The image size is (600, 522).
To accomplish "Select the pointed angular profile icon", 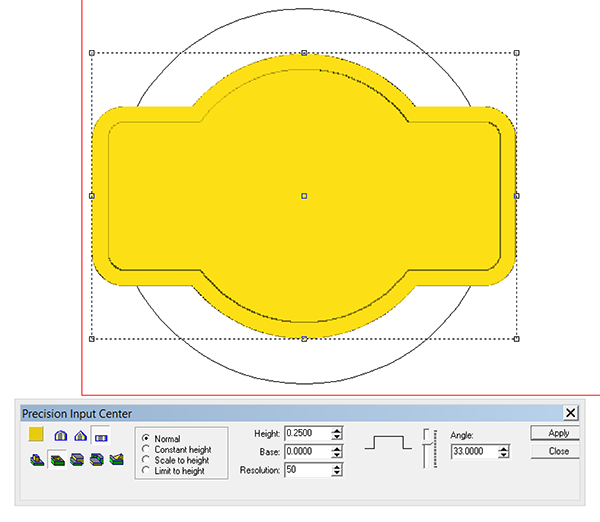I will pyautogui.click(x=80, y=436).
